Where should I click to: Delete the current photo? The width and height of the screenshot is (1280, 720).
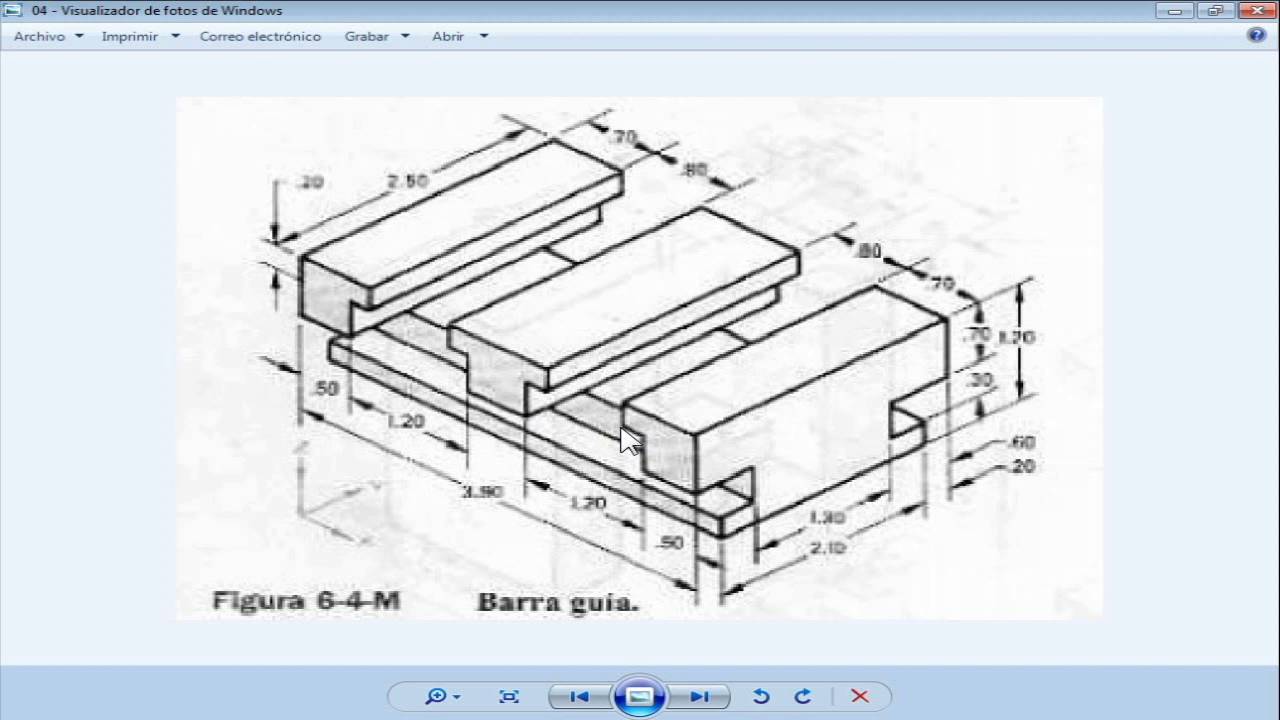click(x=859, y=696)
